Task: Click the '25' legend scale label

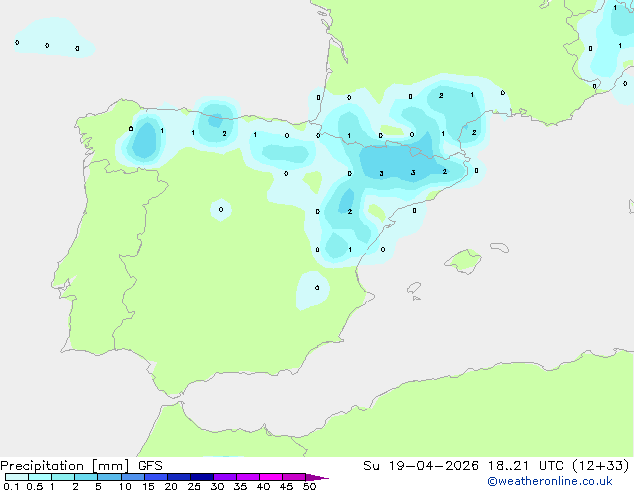Action: 194,486
